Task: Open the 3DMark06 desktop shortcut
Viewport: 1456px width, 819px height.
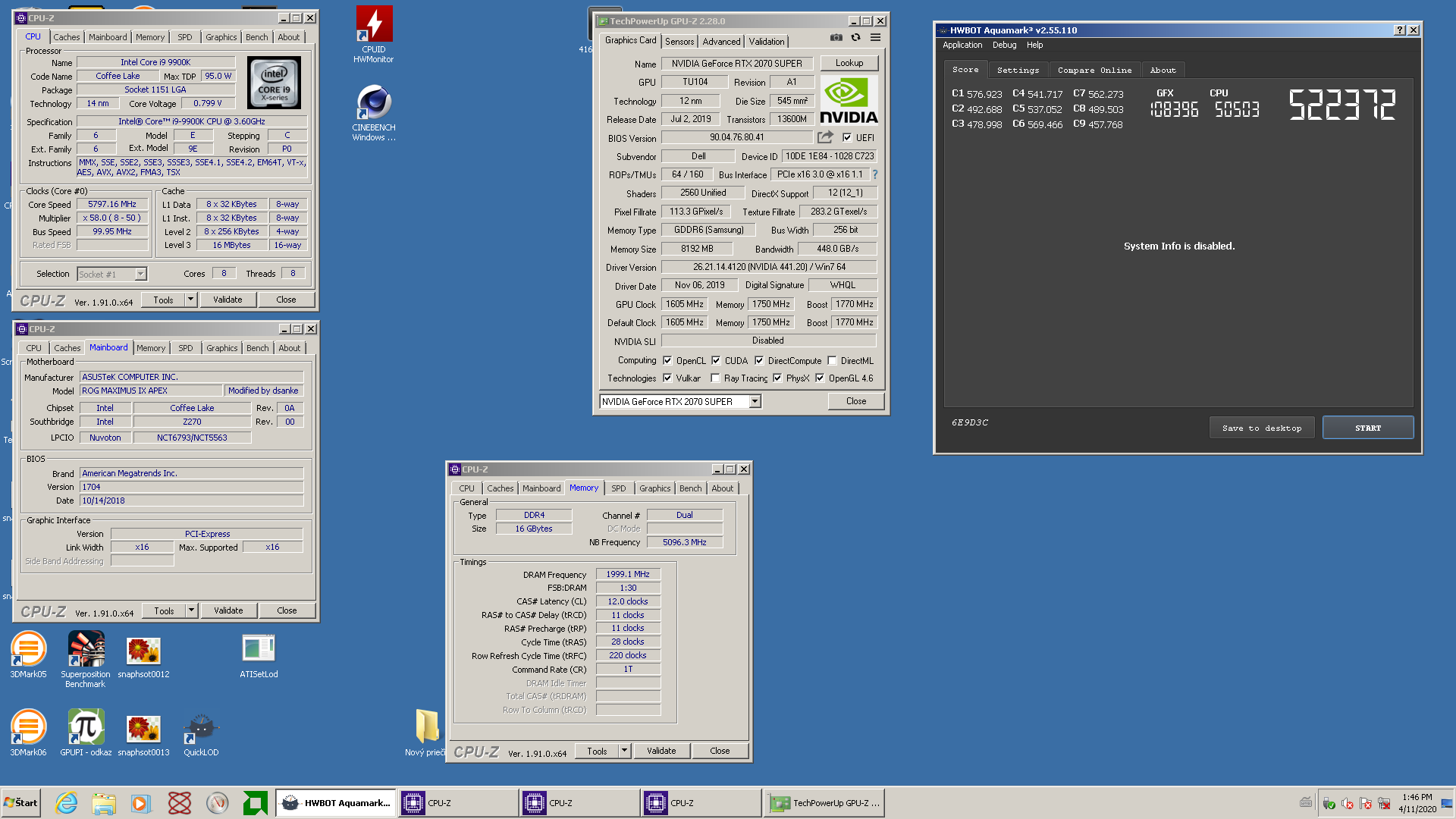Action: coord(28,733)
